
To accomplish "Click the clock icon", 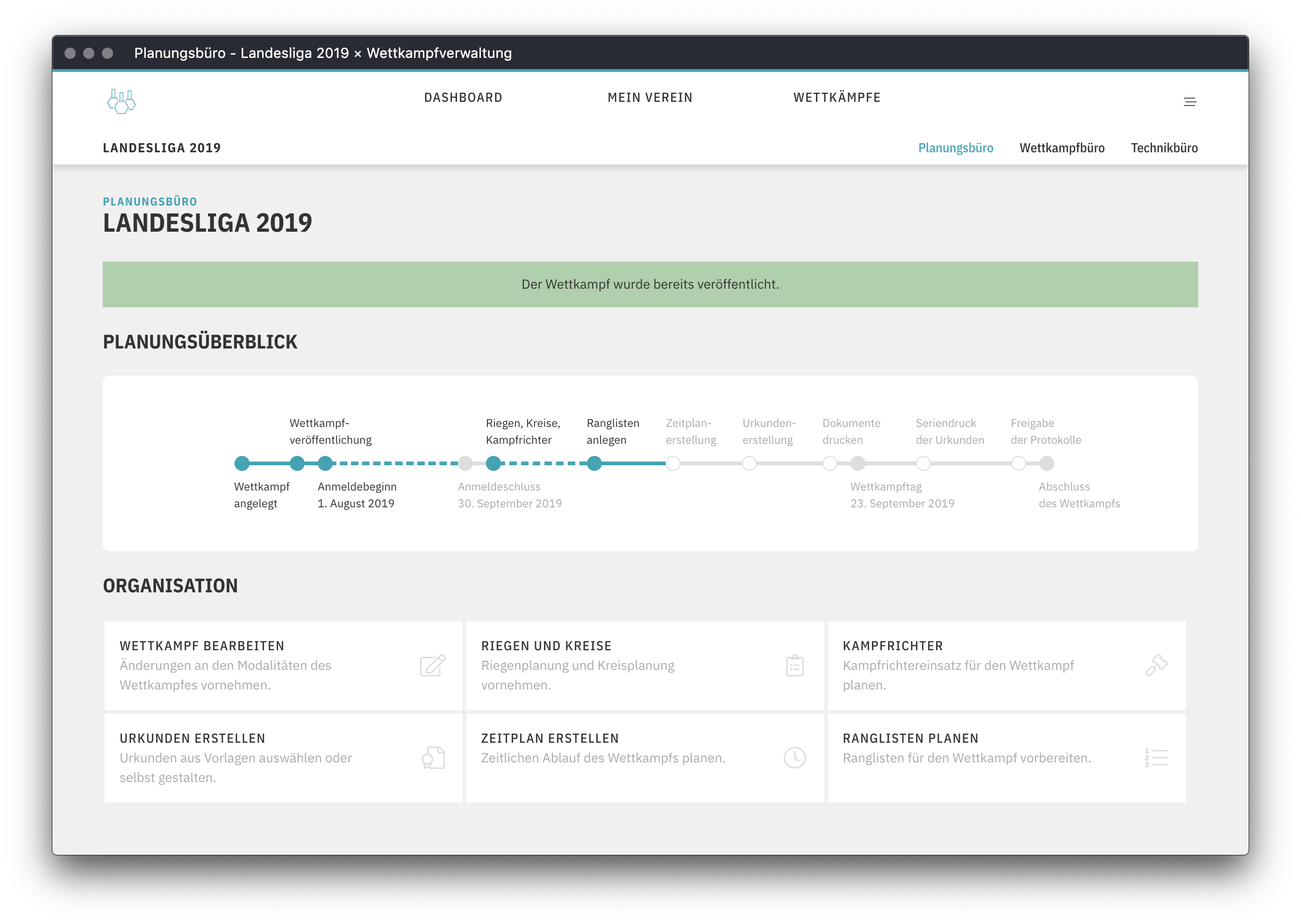I will 794,758.
